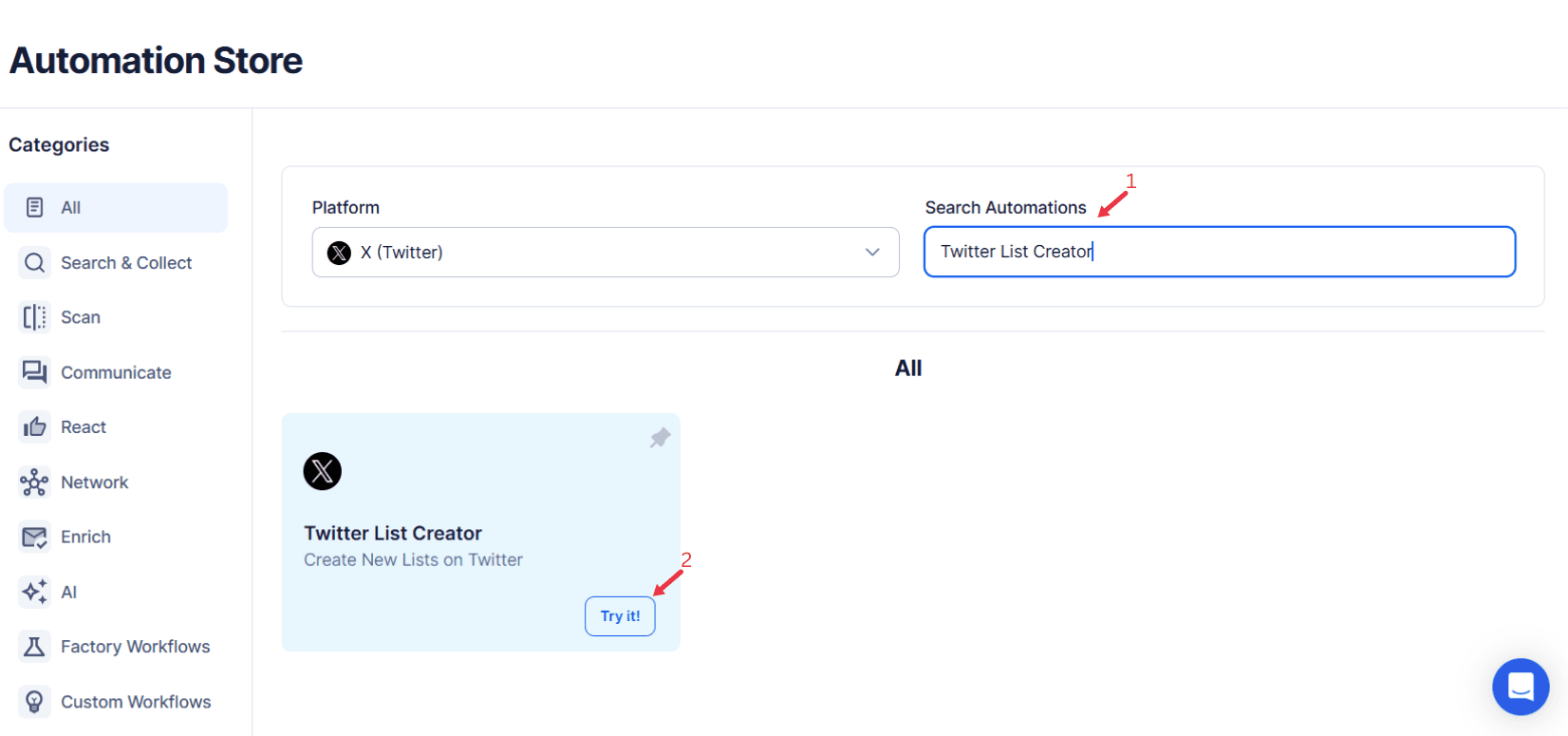Pin the Twitter List Creator card
Screen dimensions: 1568x736
660,438
